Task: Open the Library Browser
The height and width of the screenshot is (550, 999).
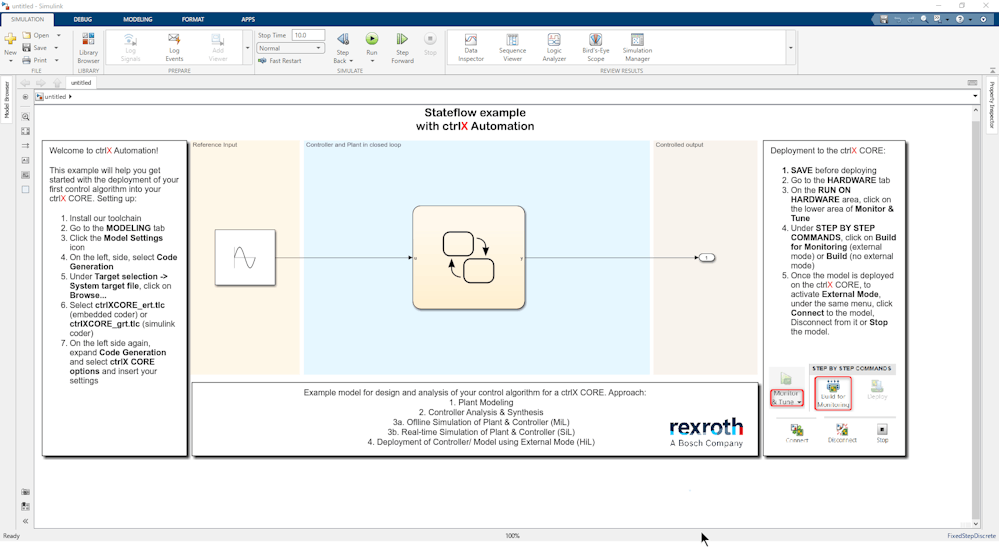Action: [x=88, y=48]
